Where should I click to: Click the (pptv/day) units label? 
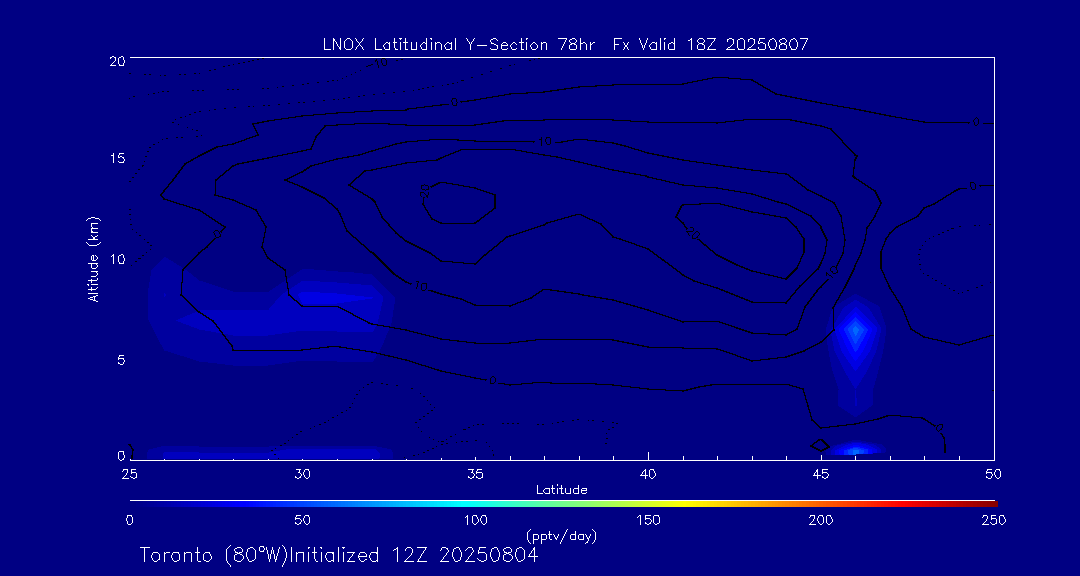(562, 536)
